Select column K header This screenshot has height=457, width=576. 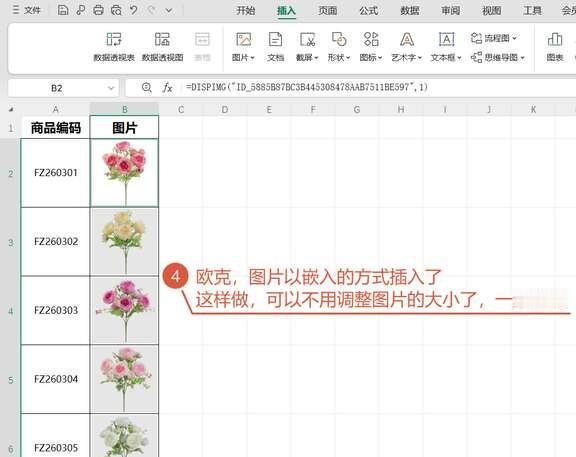[533, 109]
